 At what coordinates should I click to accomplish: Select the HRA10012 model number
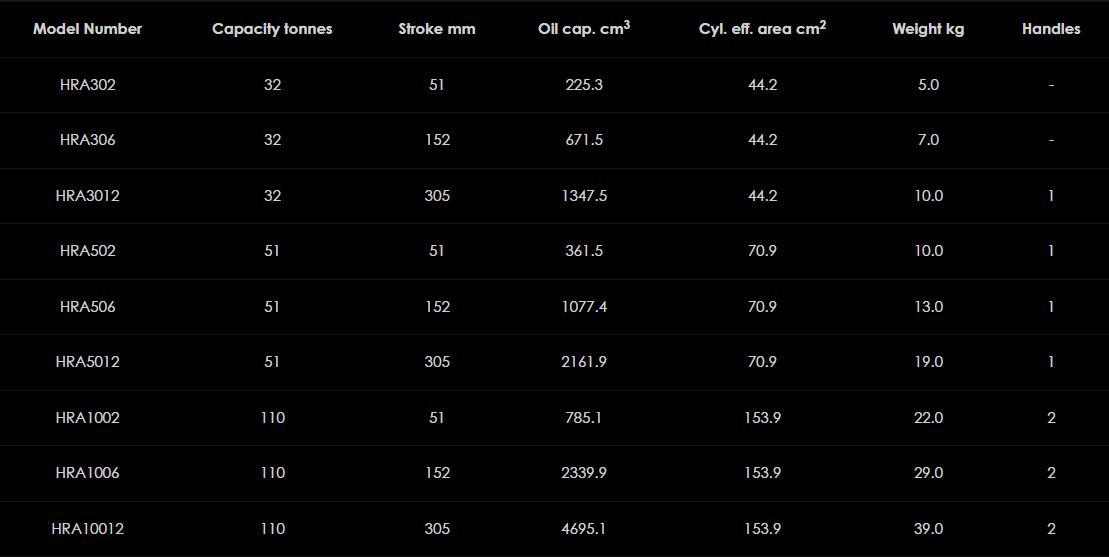[x=88, y=529]
